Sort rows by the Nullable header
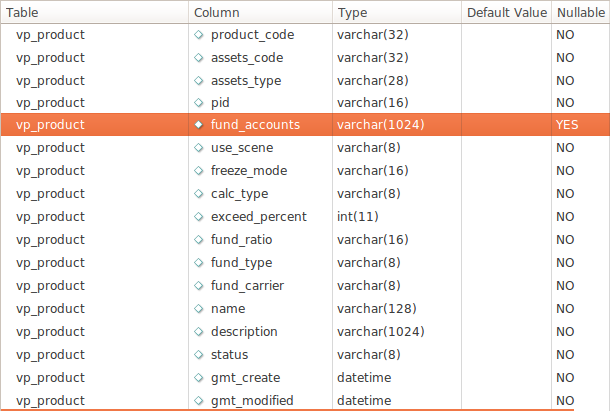This screenshot has width=610, height=411. click(x=580, y=12)
